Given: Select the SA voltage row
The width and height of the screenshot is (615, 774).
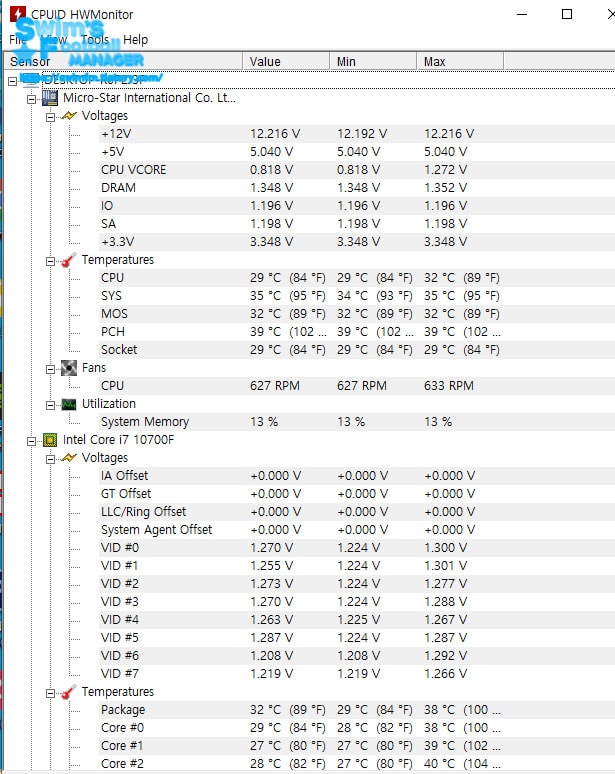Looking at the screenshot, I should click(x=356, y=224).
